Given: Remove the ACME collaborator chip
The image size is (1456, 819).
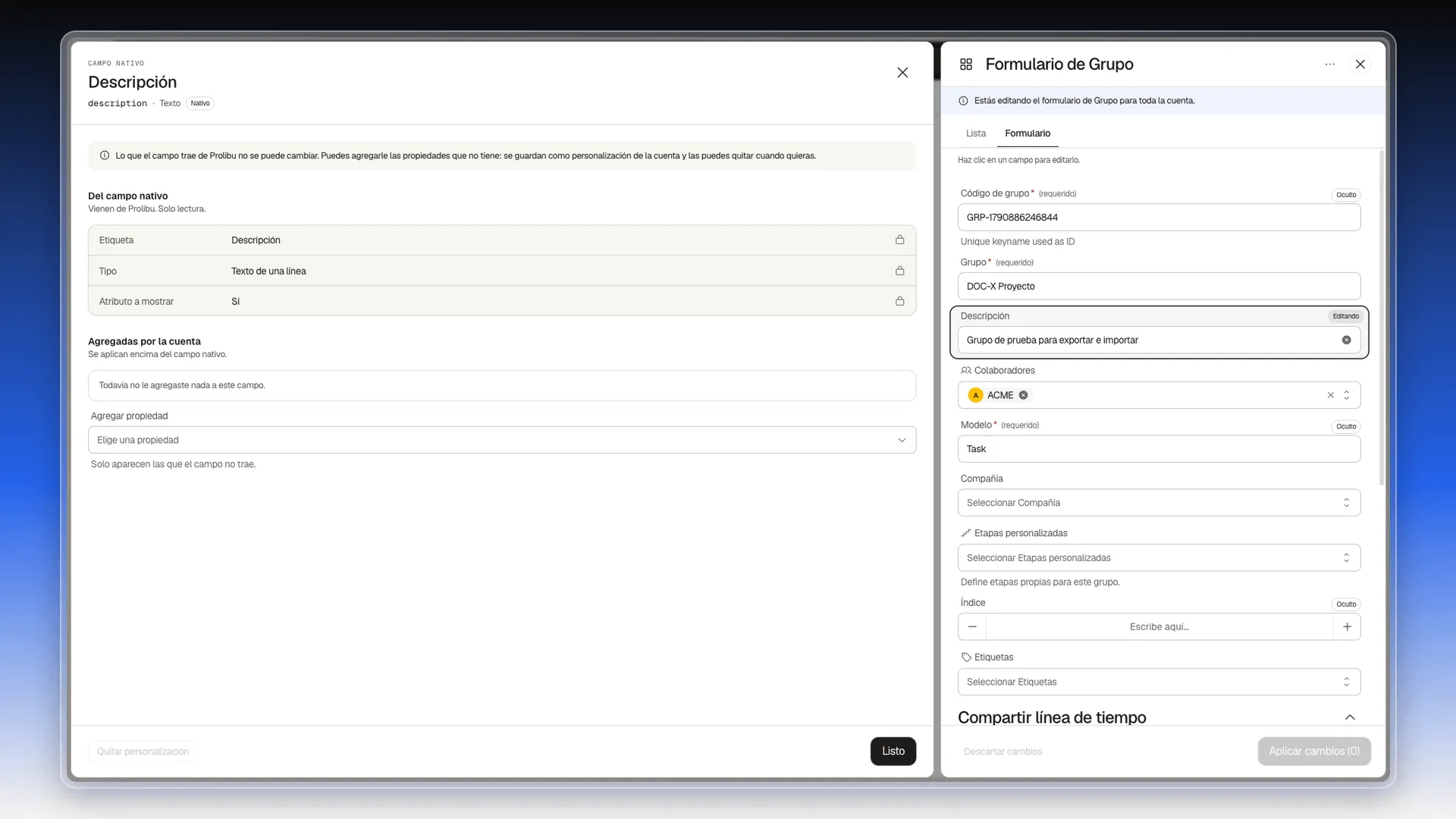Looking at the screenshot, I should coord(1023,395).
